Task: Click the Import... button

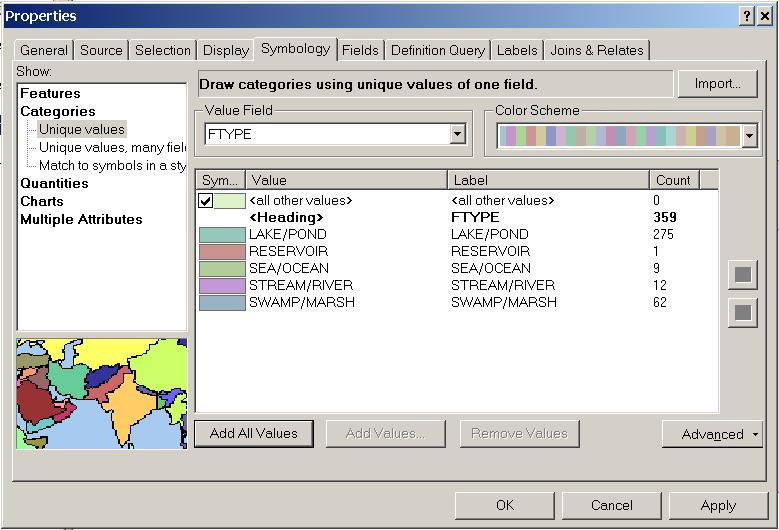Action: (x=717, y=84)
